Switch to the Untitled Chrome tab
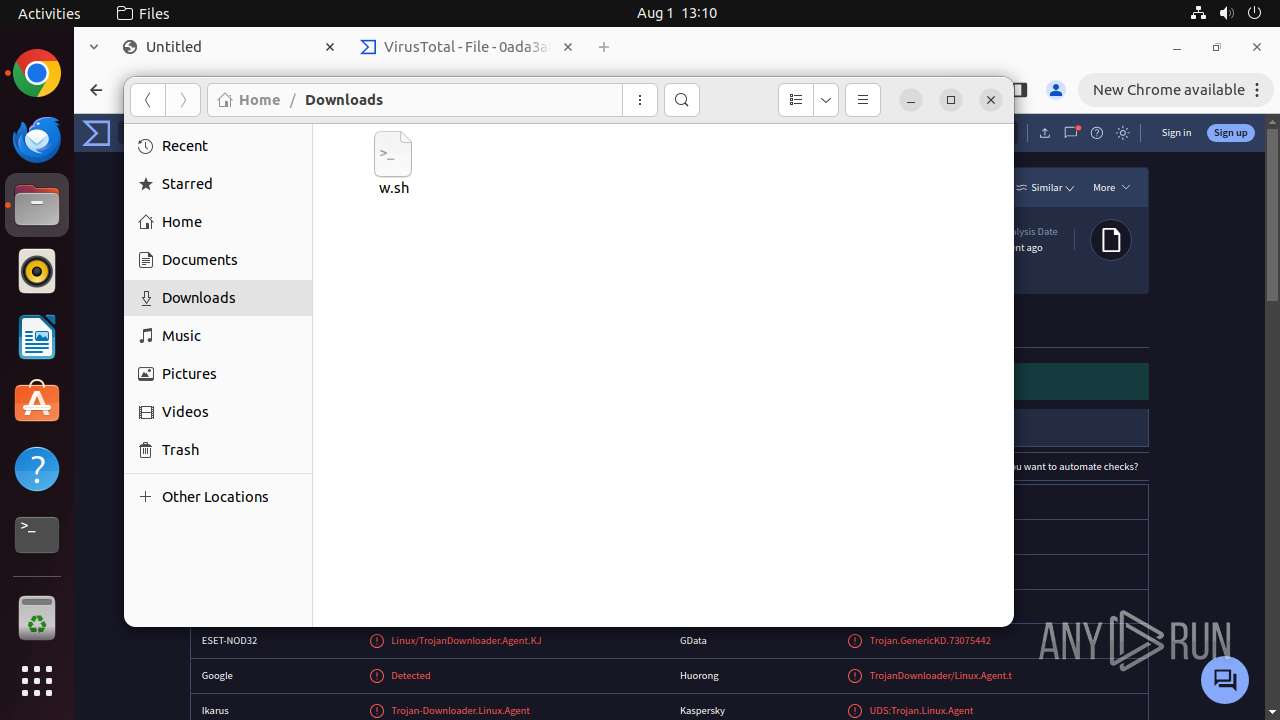This screenshot has width=1280, height=720. (230, 47)
